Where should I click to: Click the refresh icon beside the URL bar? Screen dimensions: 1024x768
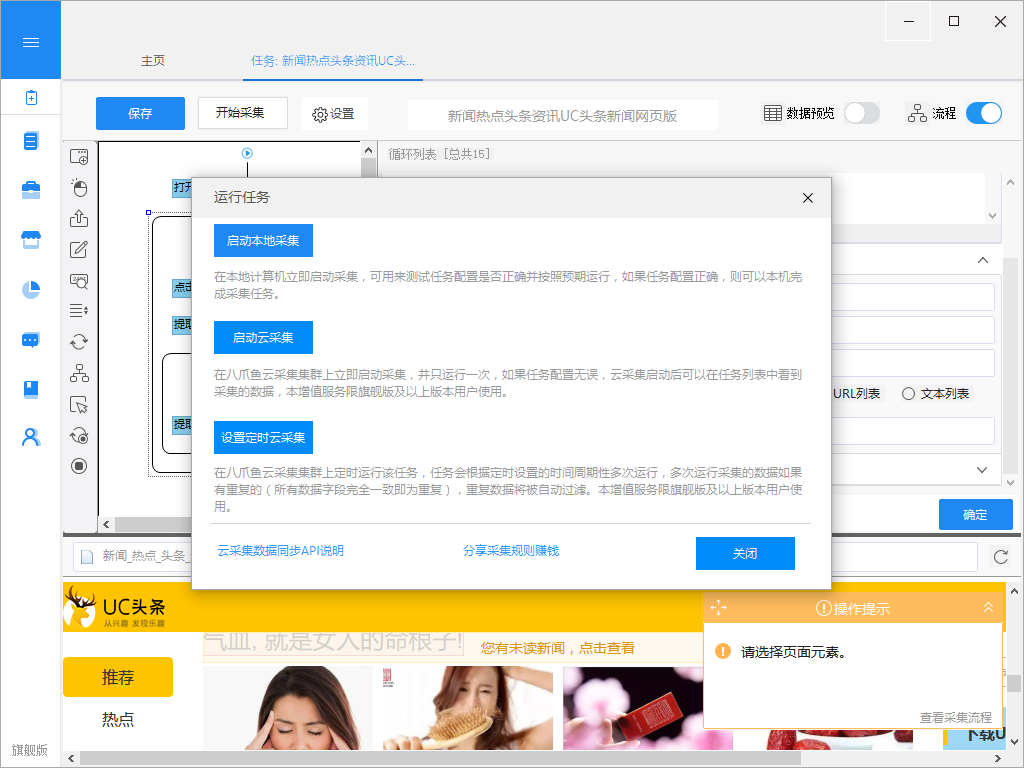(1000, 557)
